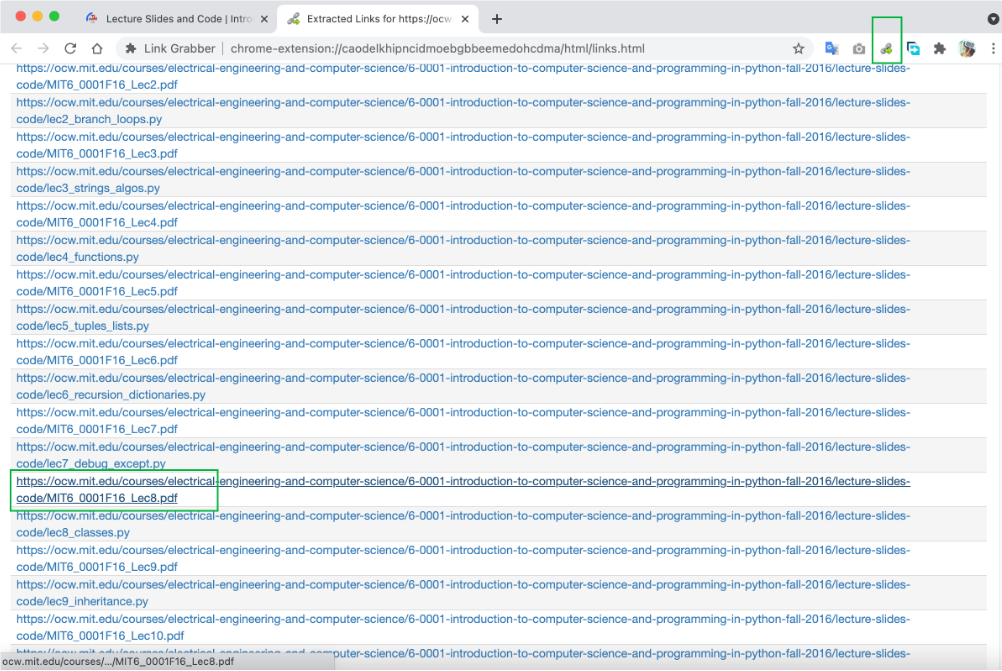Open the MIT6_0001F16_Lec2.pdf link
Image resolution: width=1002 pixels, height=671 pixels.
click(x=463, y=77)
